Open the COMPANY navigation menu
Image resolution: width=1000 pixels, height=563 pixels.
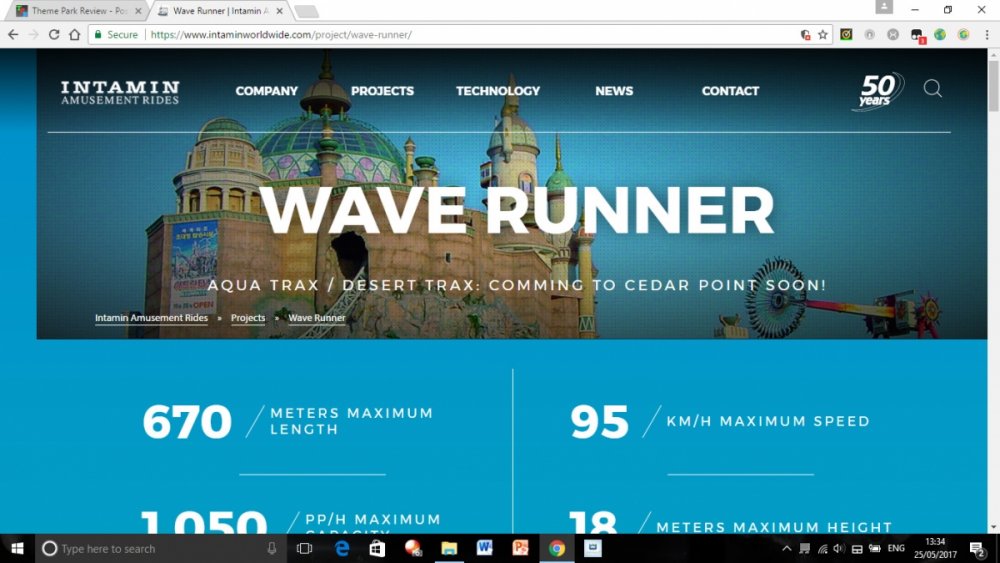pyautogui.click(x=267, y=91)
